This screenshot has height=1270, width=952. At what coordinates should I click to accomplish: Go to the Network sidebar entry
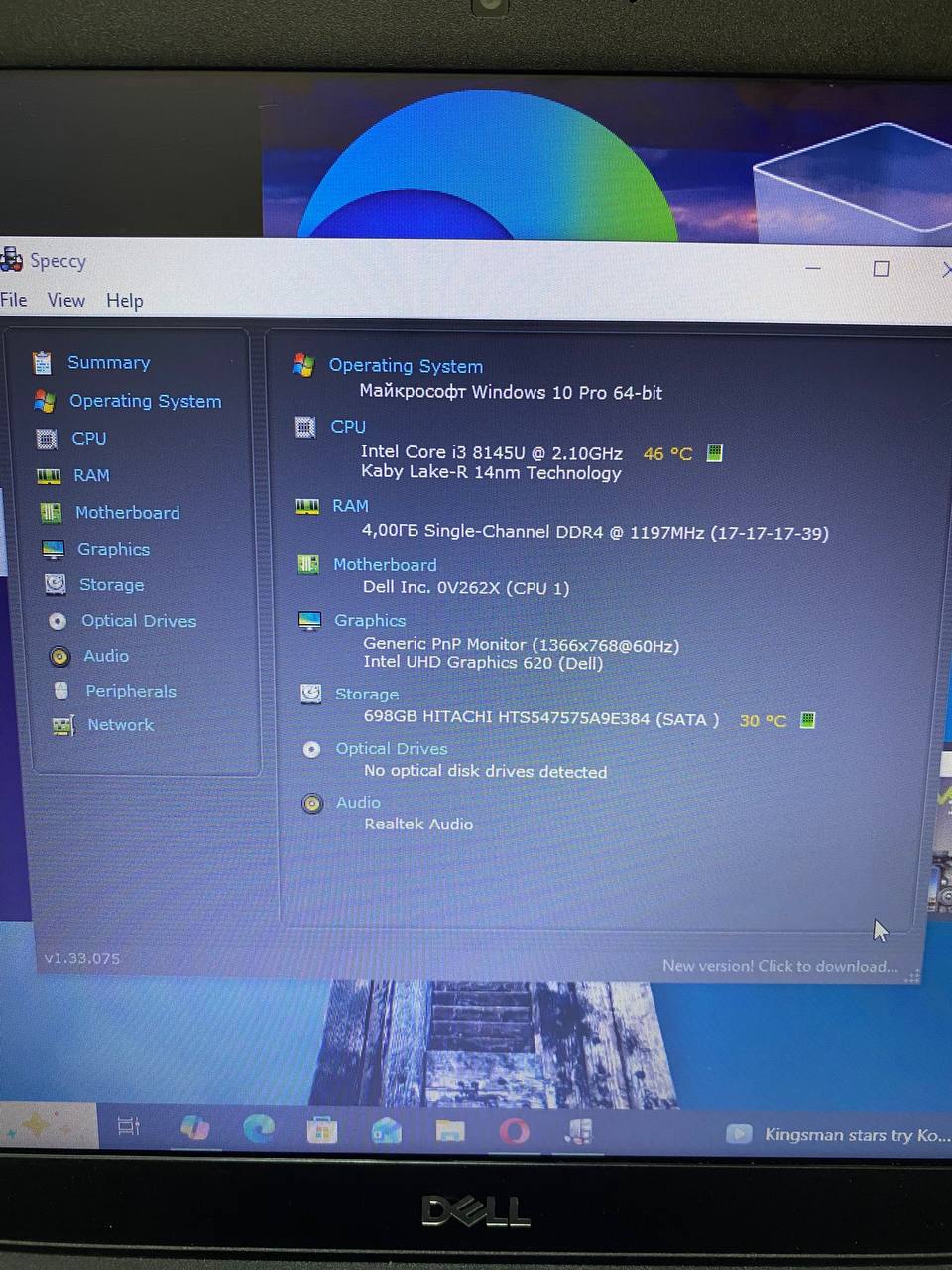click(121, 725)
